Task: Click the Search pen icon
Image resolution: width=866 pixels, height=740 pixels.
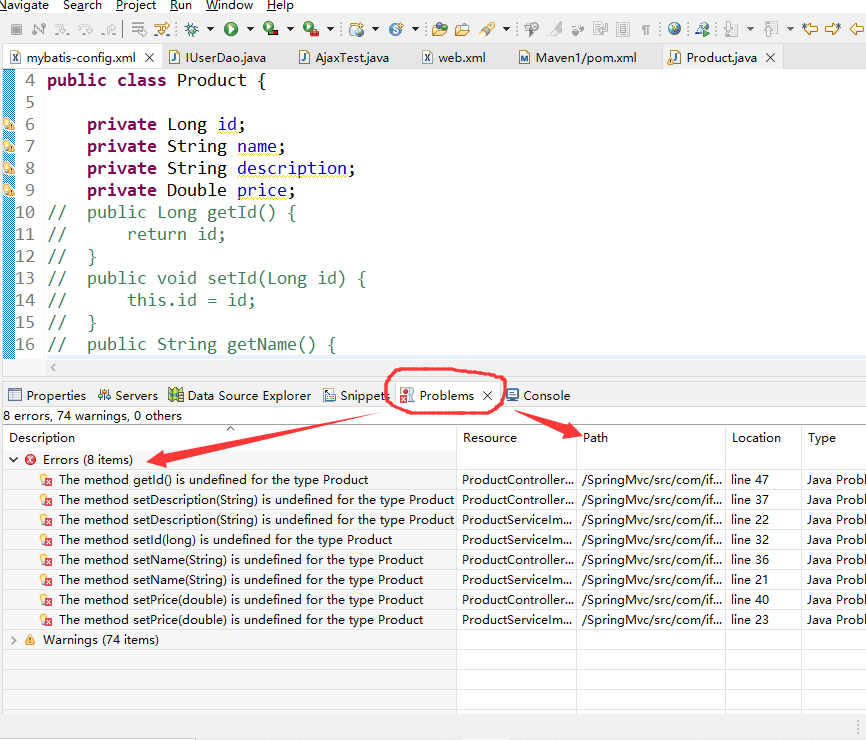Action: [487, 29]
